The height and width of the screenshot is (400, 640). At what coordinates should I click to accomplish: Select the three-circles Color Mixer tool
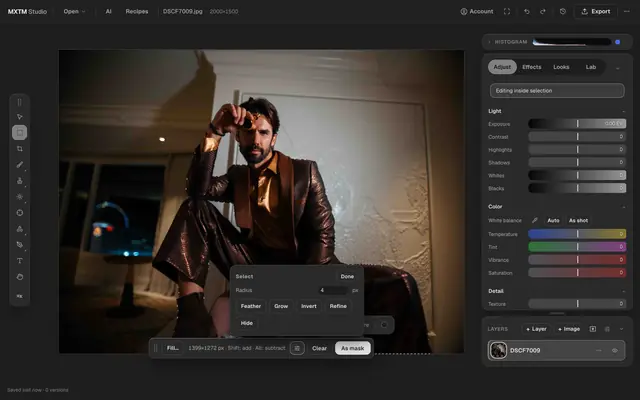[x=20, y=229]
